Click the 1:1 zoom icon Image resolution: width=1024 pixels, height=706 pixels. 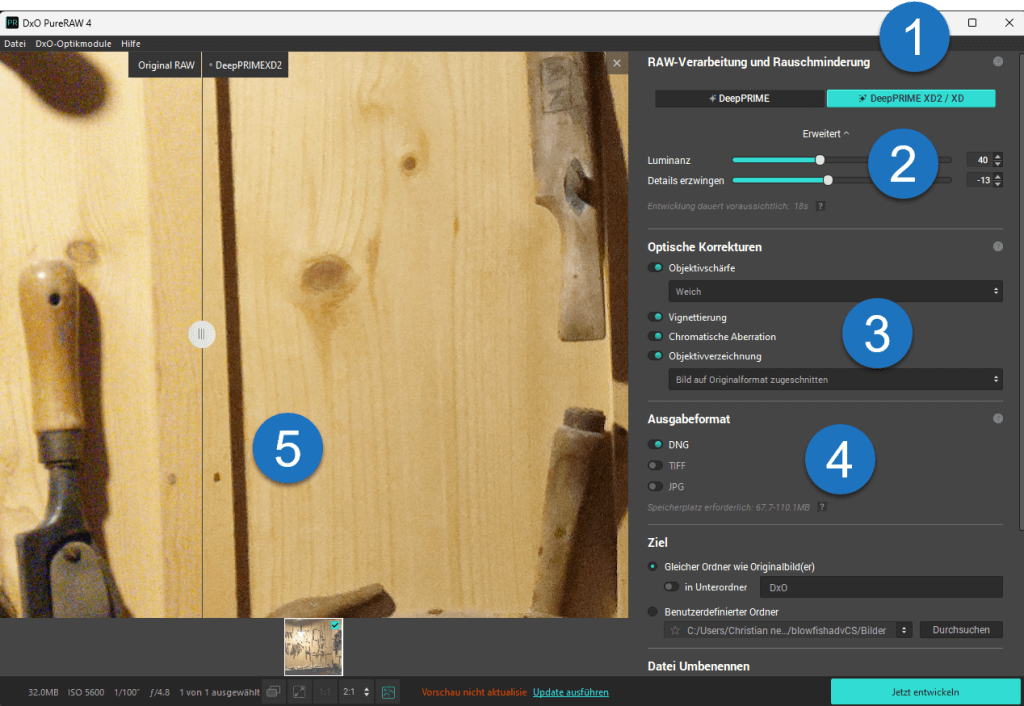[325, 692]
